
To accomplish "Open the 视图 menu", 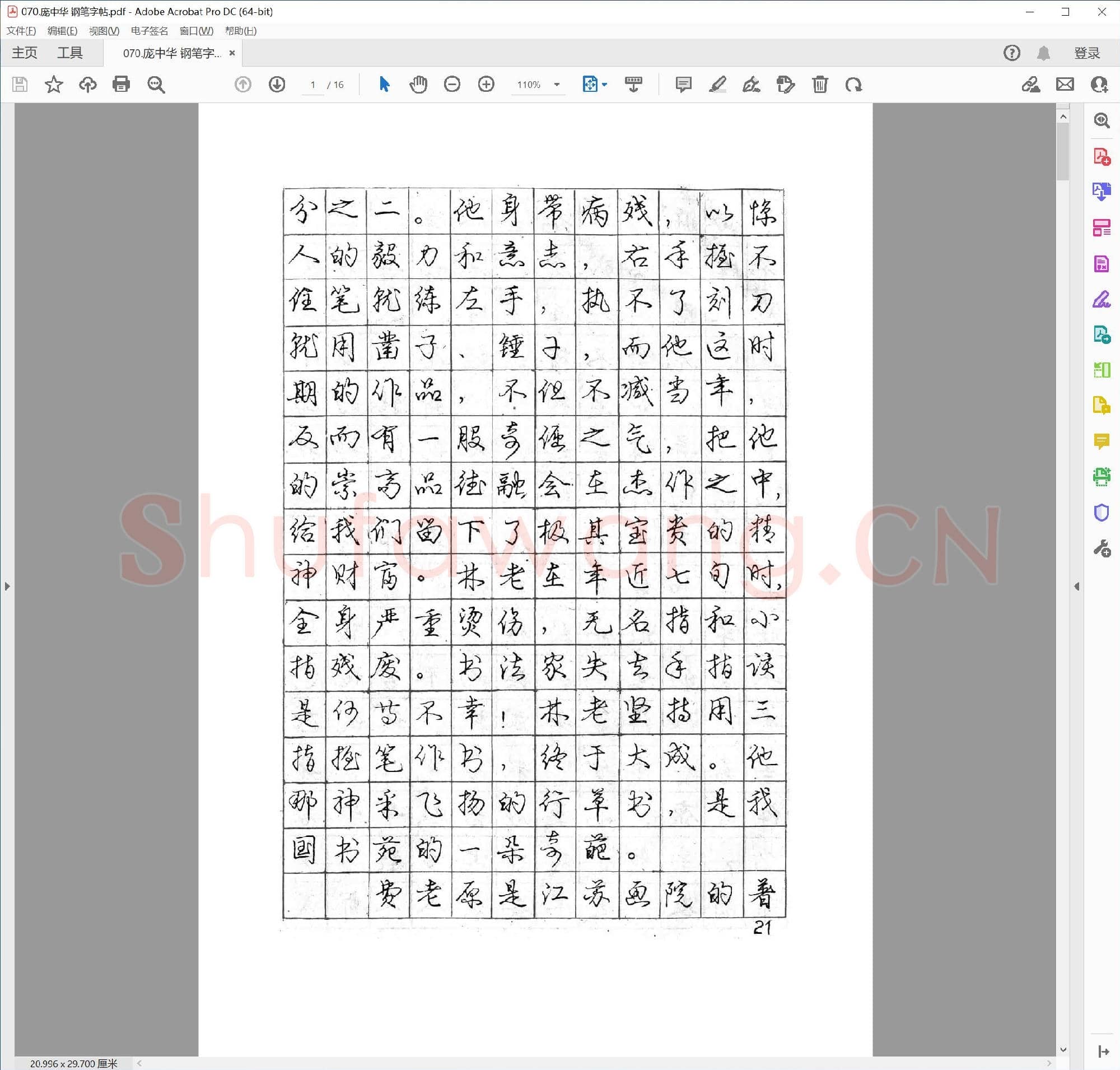I will click(104, 31).
